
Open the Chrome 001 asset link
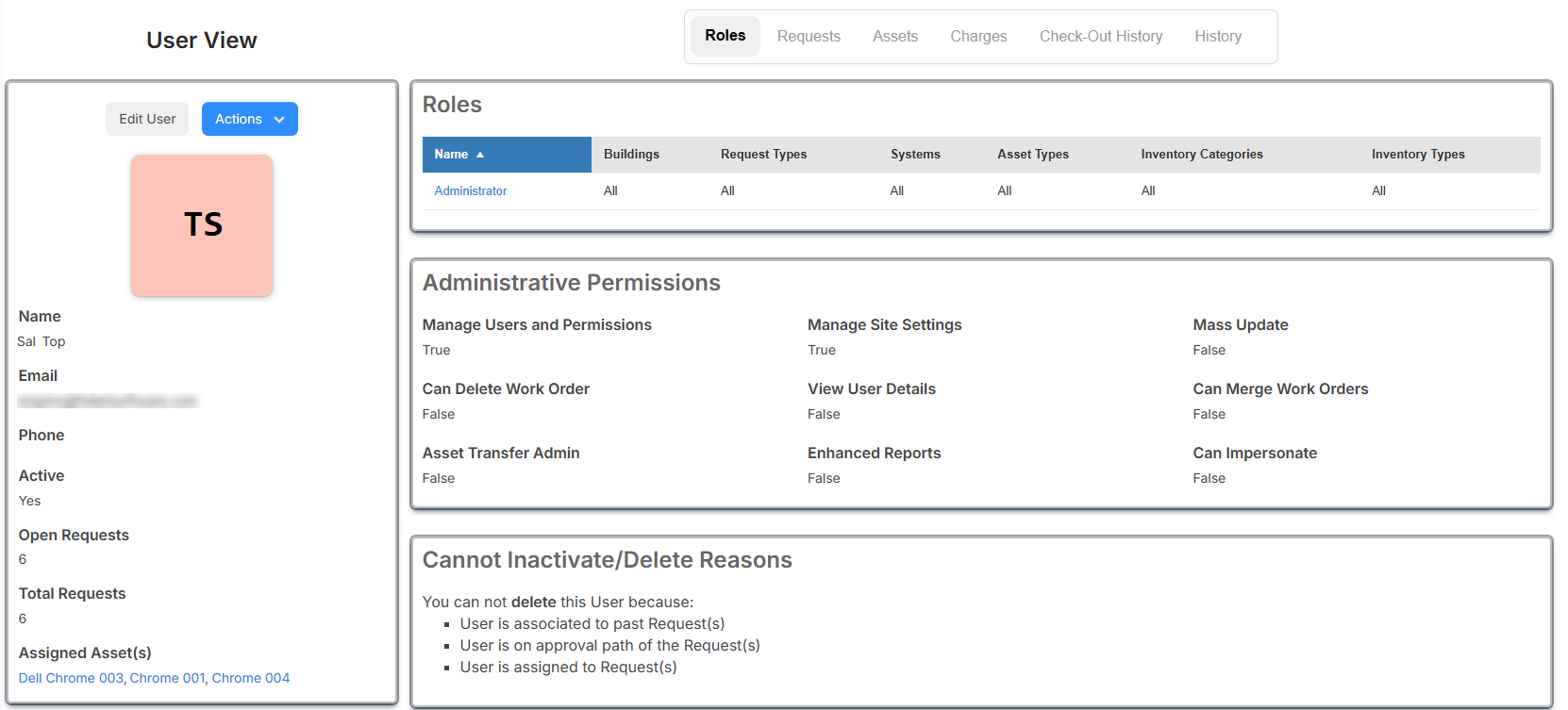coord(167,678)
